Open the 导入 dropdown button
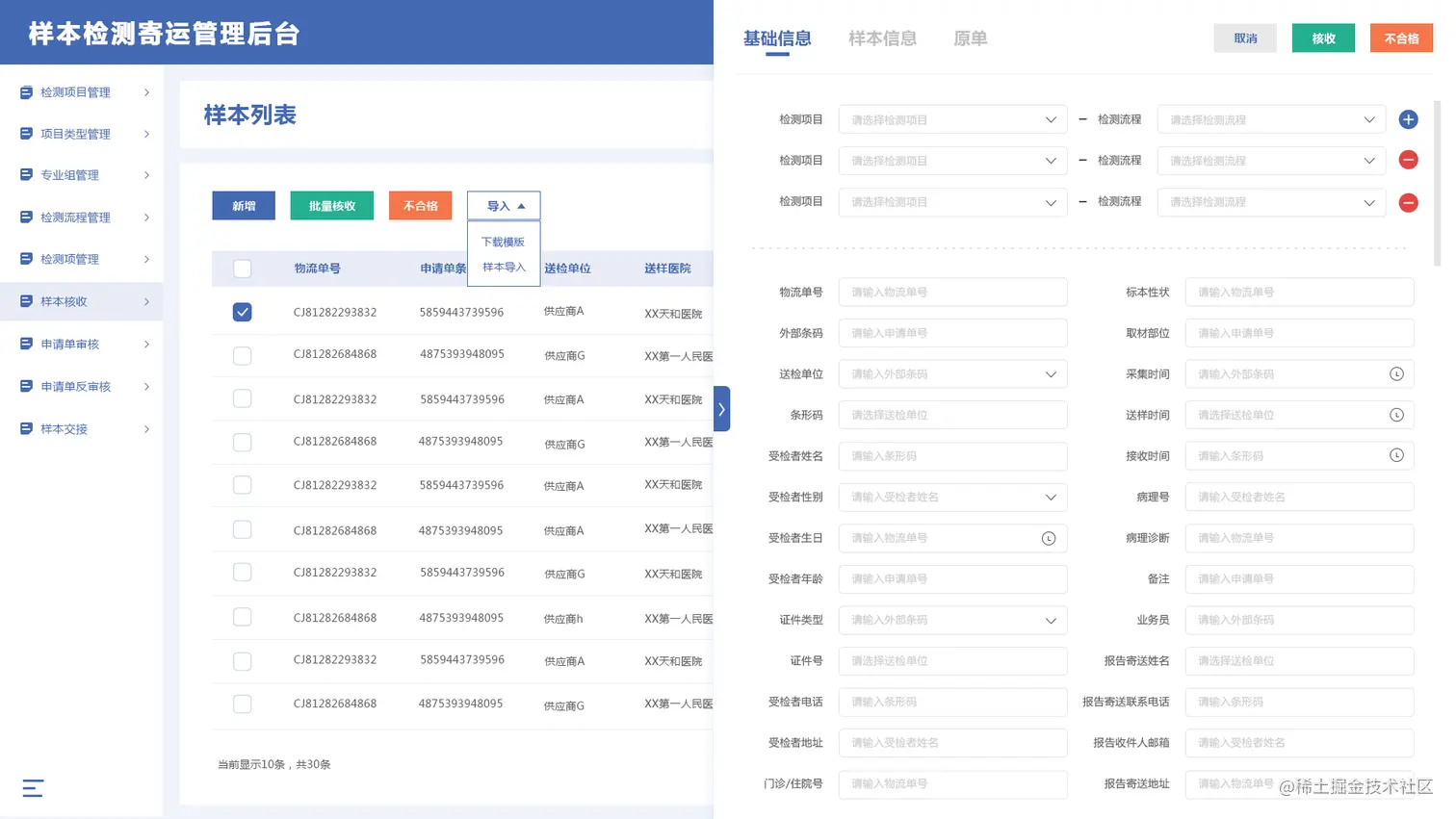This screenshot has width=1456, height=819. pos(504,206)
